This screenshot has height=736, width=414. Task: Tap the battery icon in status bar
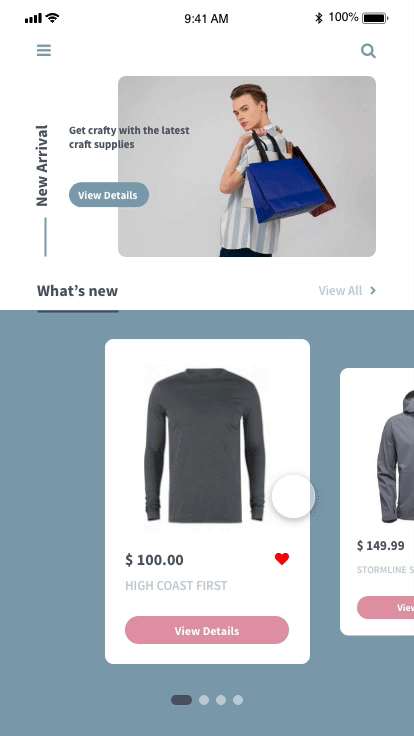pos(375,18)
